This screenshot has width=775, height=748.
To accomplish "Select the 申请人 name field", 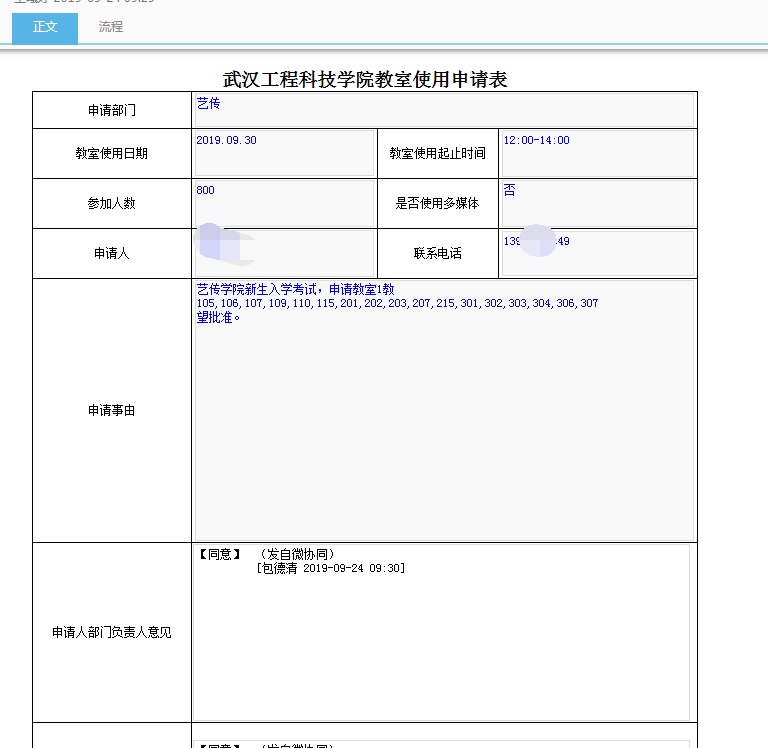I will pyautogui.click(x=284, y=253).
